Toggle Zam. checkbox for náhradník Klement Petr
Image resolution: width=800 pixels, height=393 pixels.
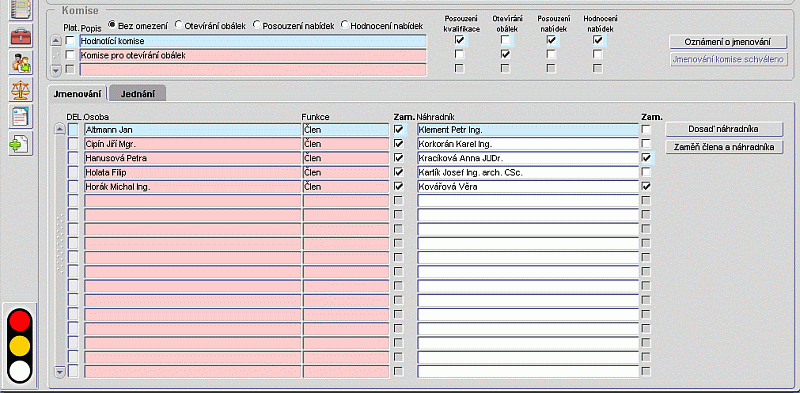tap(646, 130)
